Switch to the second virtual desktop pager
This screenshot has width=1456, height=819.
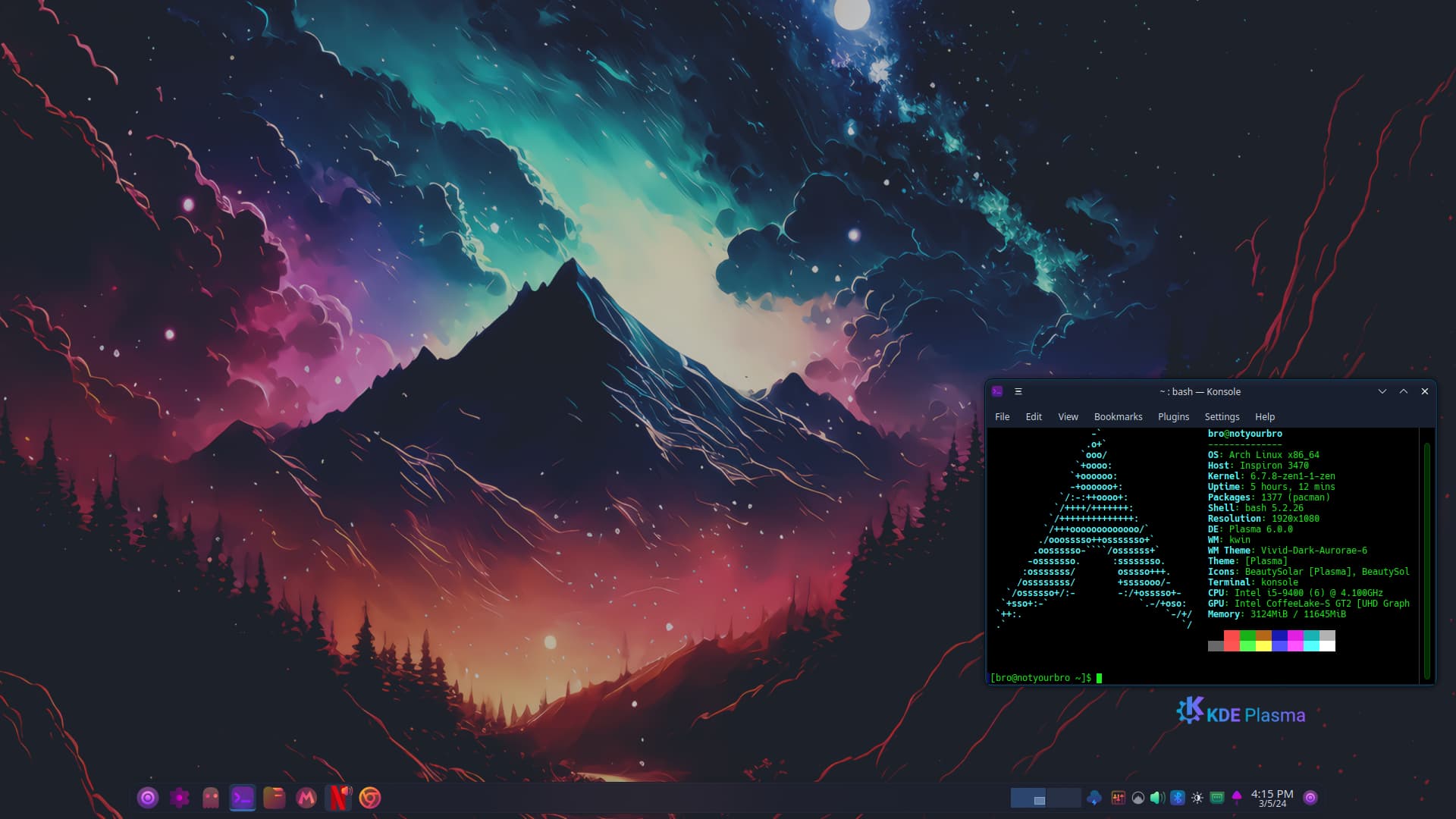pos(1063,798)
